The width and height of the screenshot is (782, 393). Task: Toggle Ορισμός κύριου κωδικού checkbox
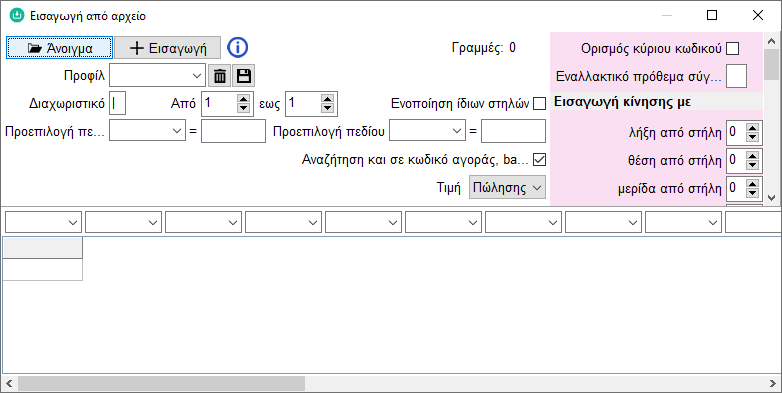[x=733, y=48]
